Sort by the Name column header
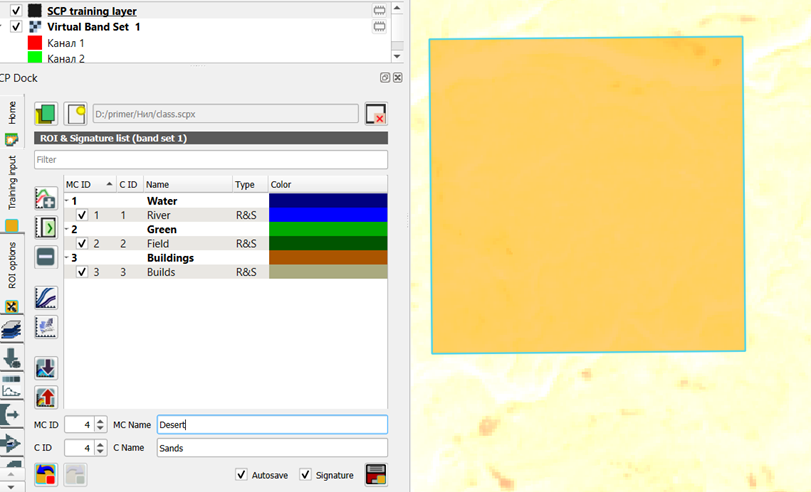This screenshot has height=492, width=811. pos(188,184)
